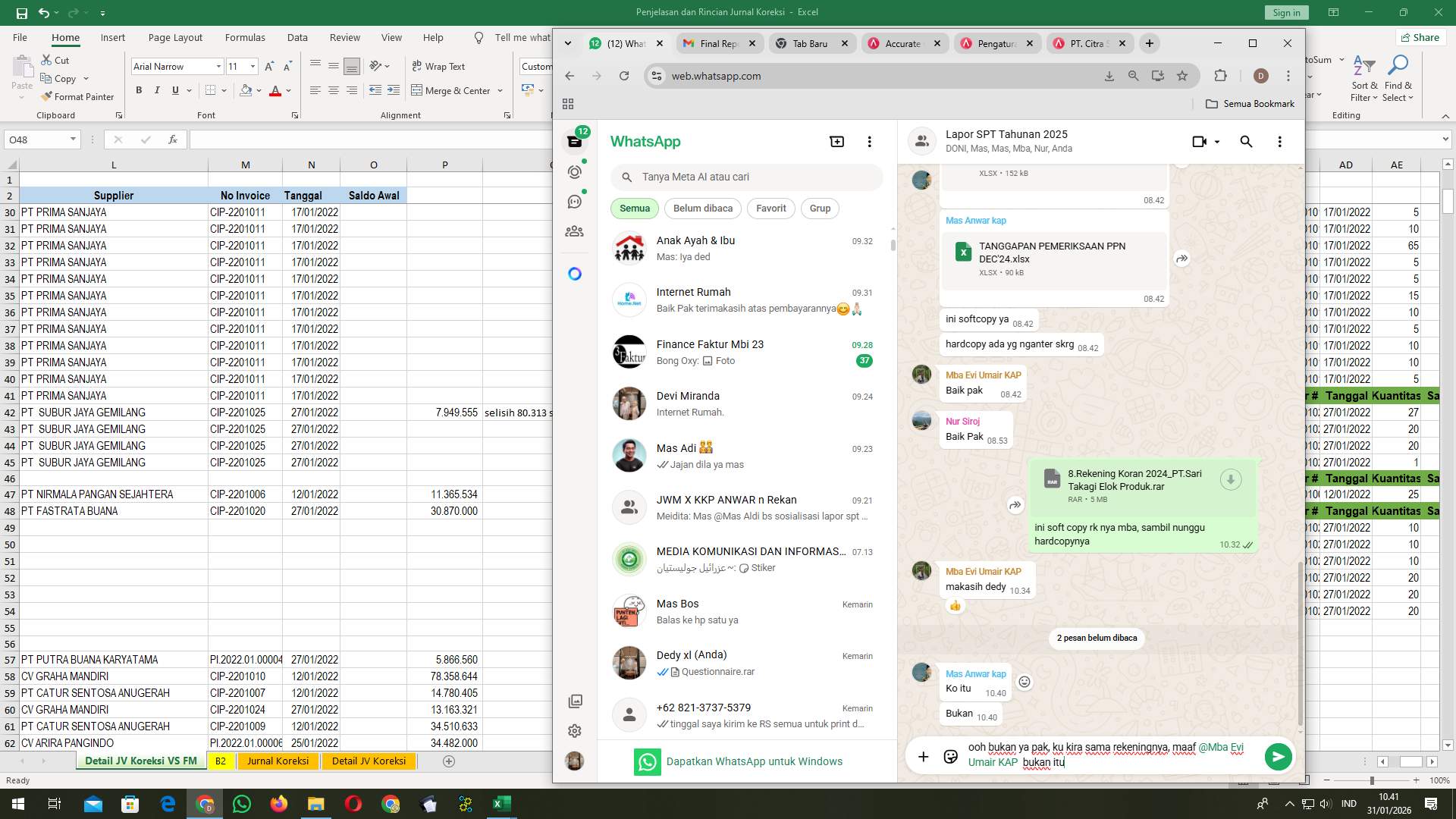Open WhatsApp Settings gear

(x=574, y=730)
